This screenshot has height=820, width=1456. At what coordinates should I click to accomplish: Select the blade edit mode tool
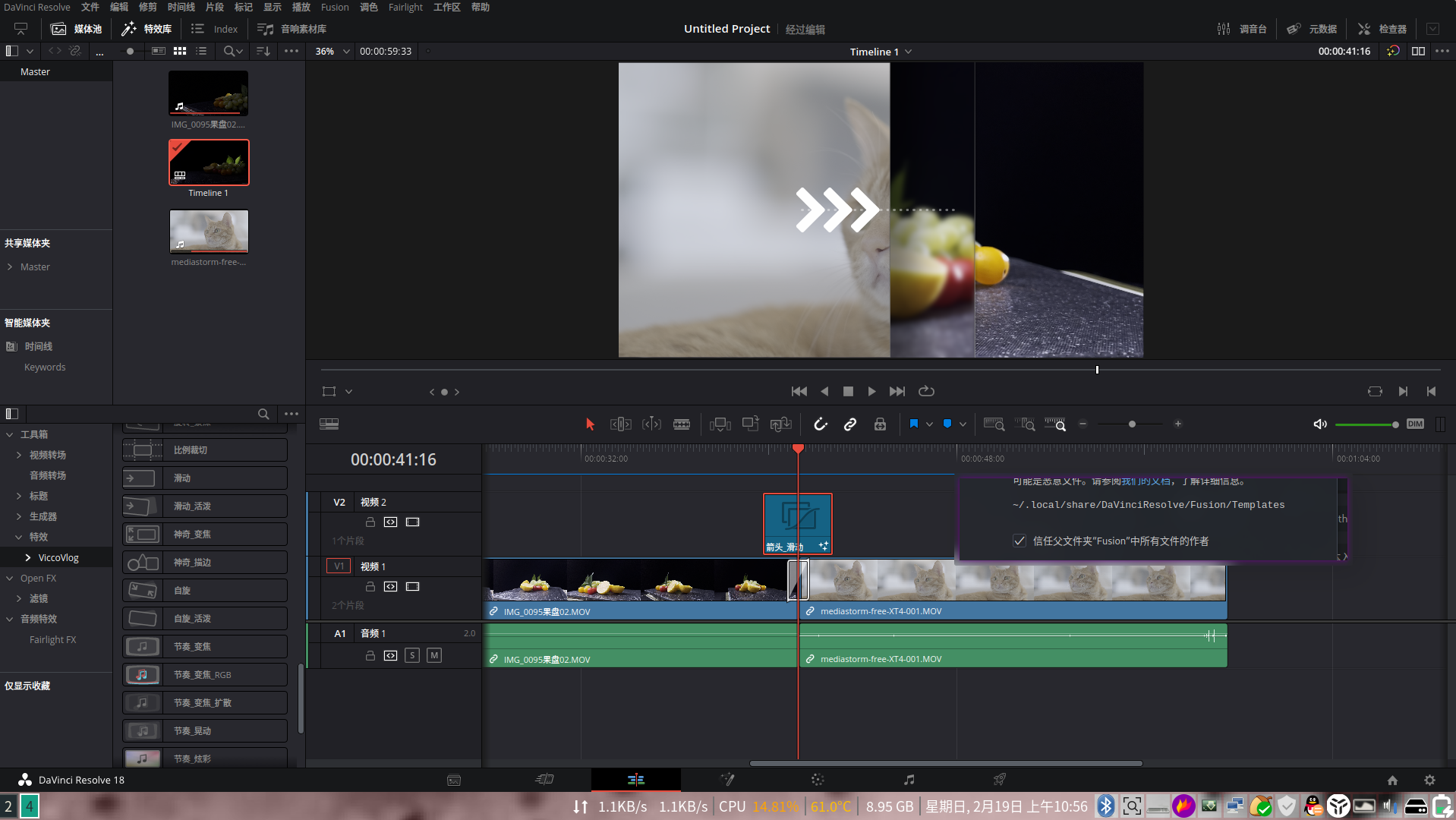pyautogui.click(x=682, y=424)
